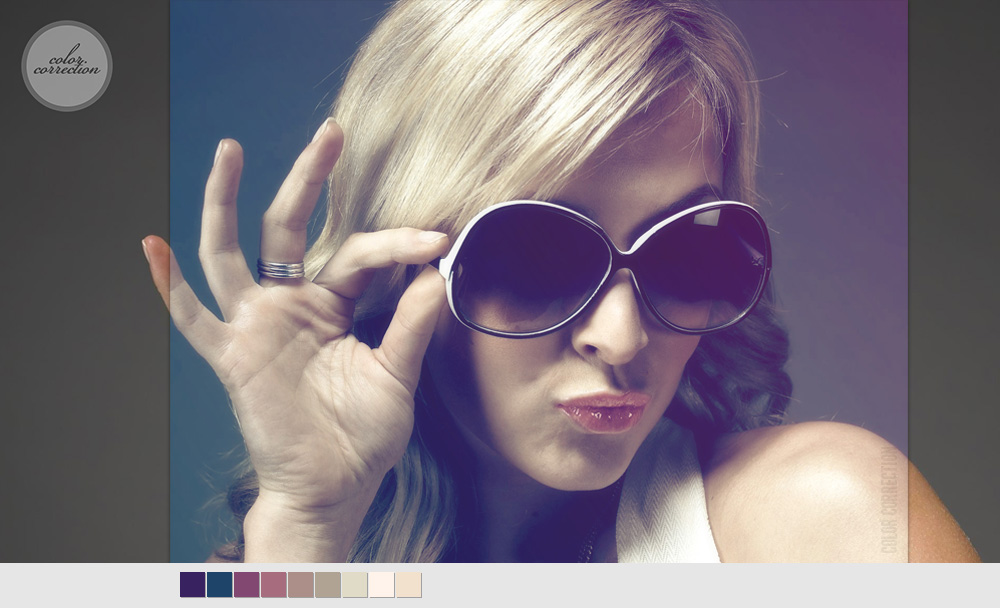The width and height of the screenshot is (1000, 608).
Task: Click the vertical Color Correction watermark text
Action: [x=889, y=500]
